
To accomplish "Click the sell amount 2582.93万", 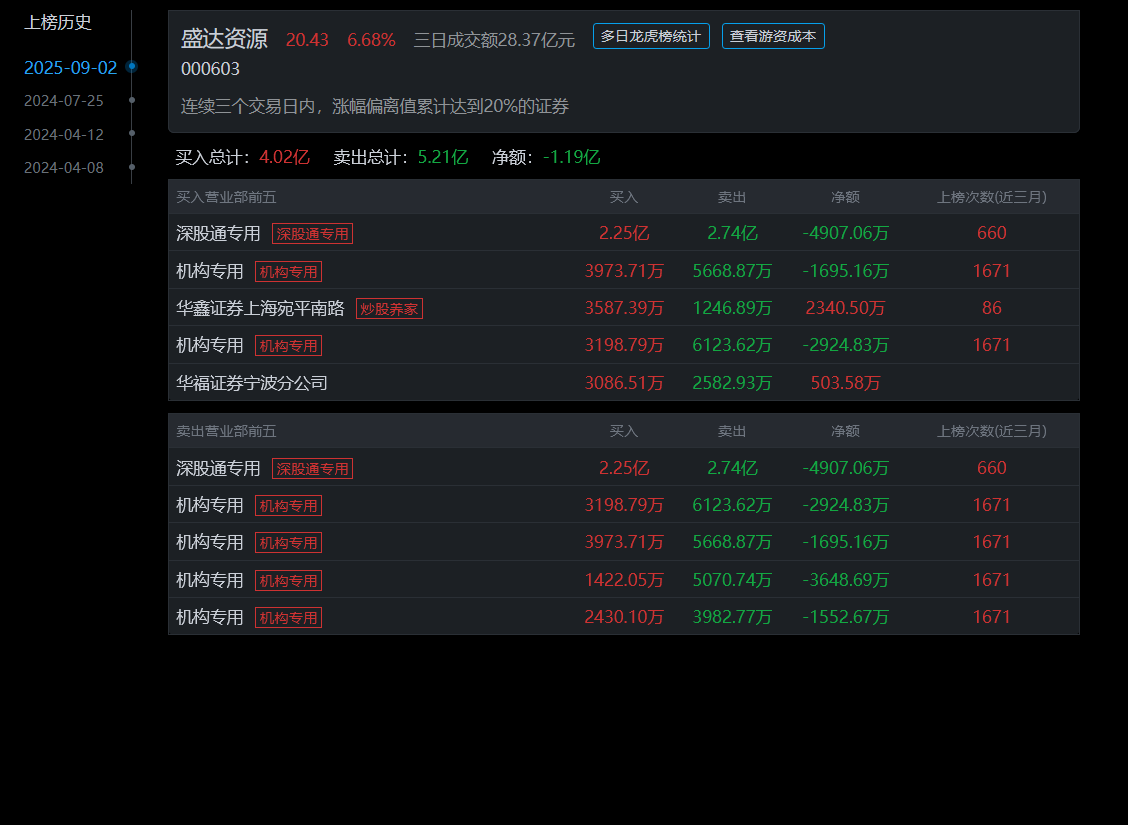I will [732, 383].
